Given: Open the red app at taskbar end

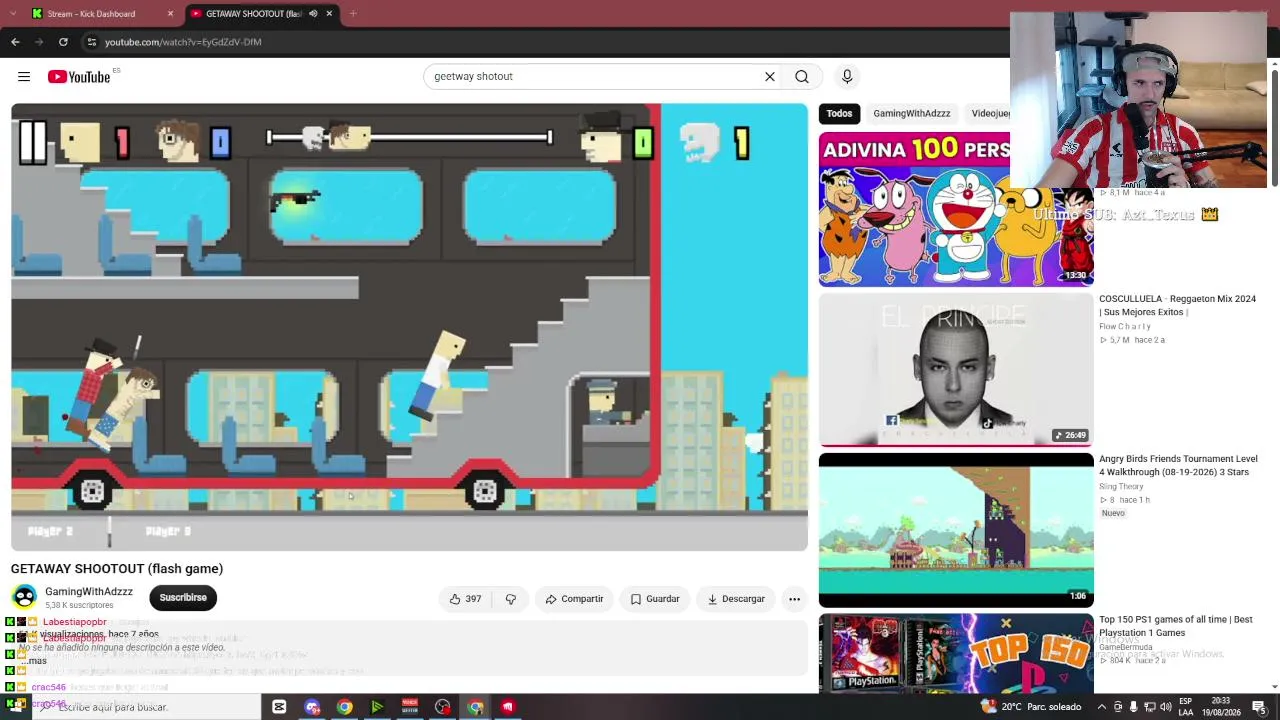Looking at the screenshot, I should pyautogui.click(x=508, y=707).
